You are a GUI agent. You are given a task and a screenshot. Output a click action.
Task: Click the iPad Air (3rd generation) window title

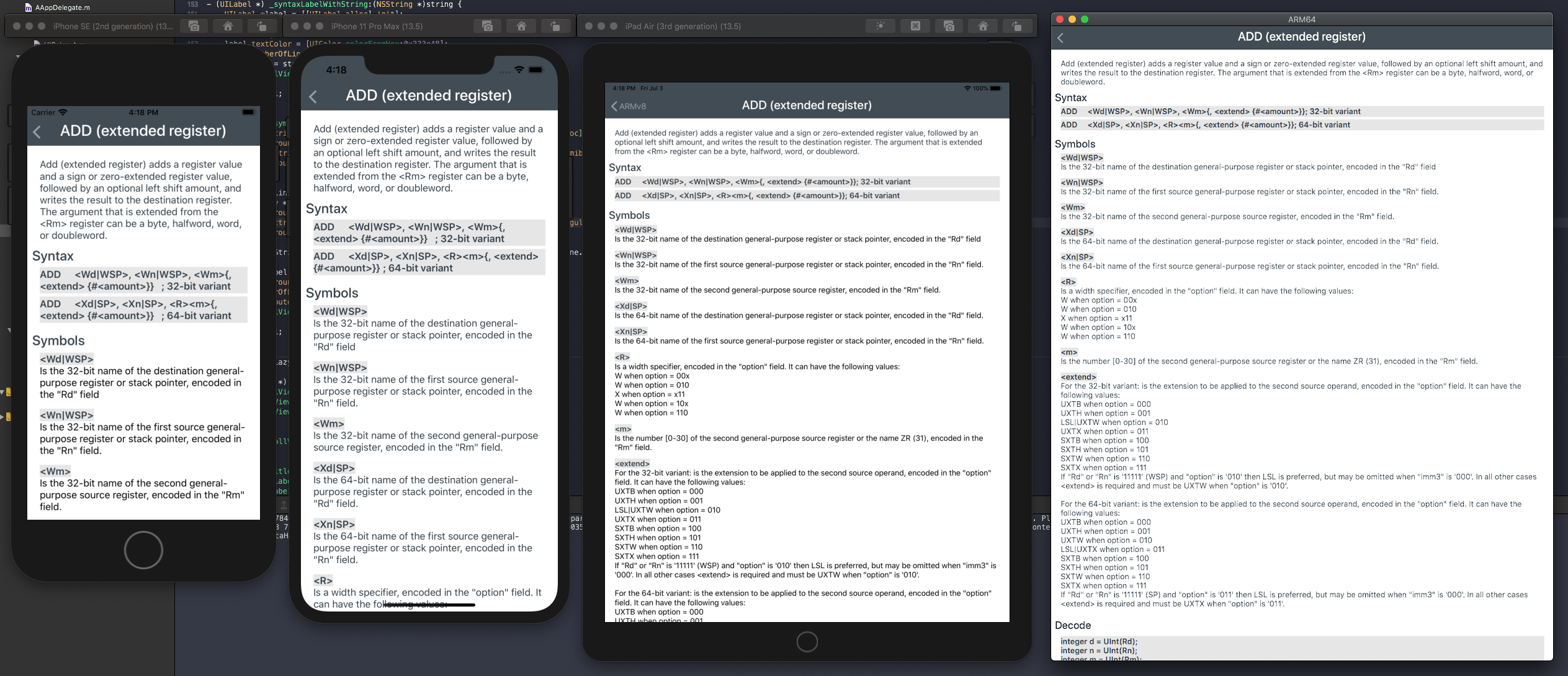click(x=683, y=26)
